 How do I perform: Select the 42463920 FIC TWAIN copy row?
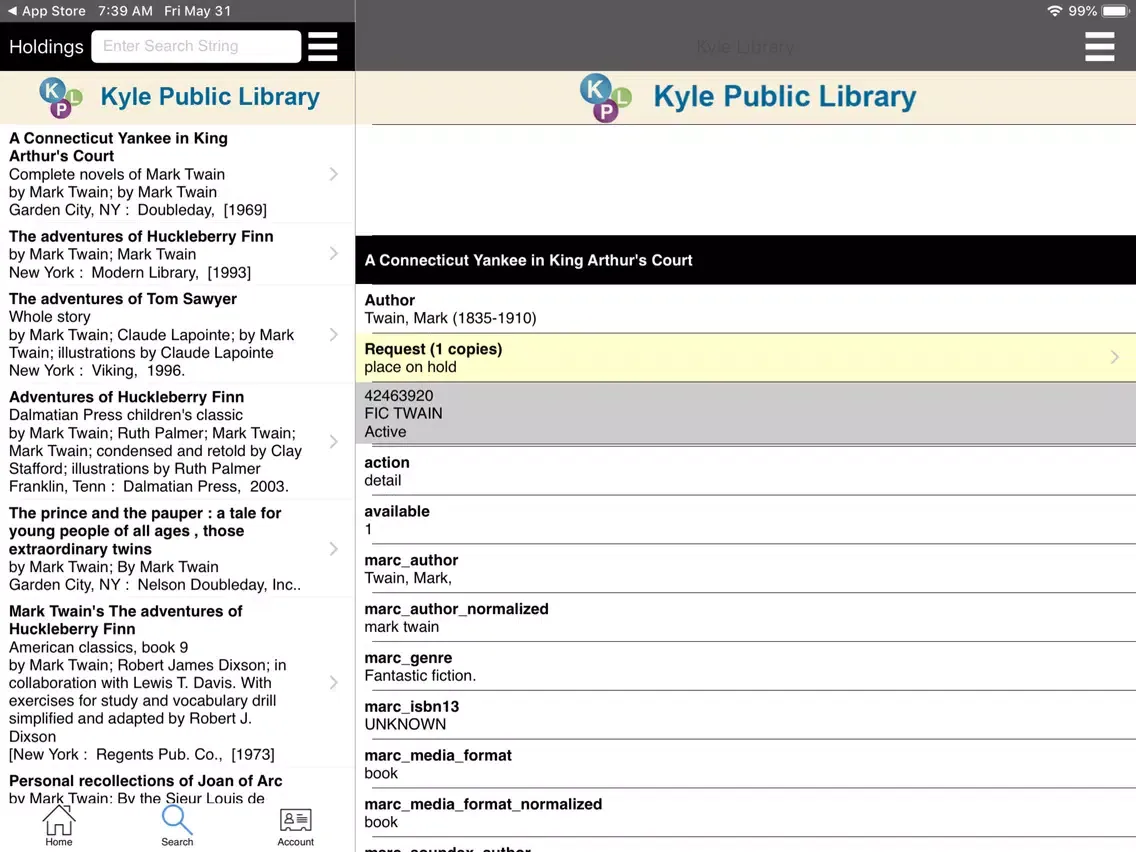click(745, 413)
